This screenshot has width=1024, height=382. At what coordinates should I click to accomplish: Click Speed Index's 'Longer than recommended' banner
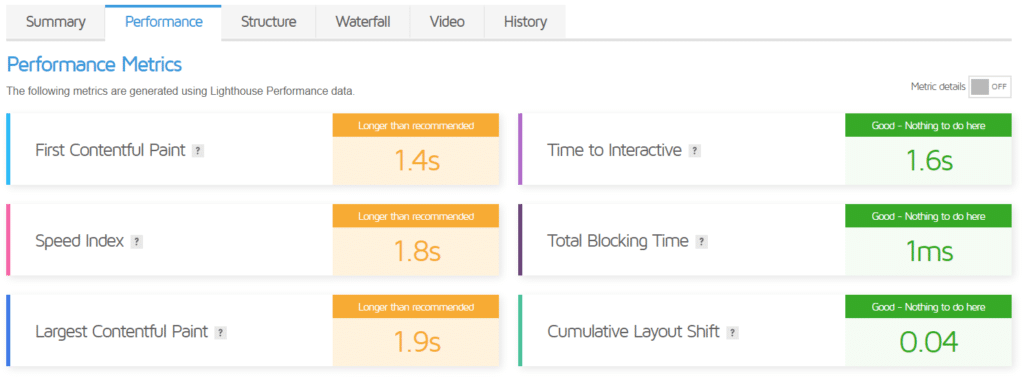pyautogui.click(x=416, y=216)
